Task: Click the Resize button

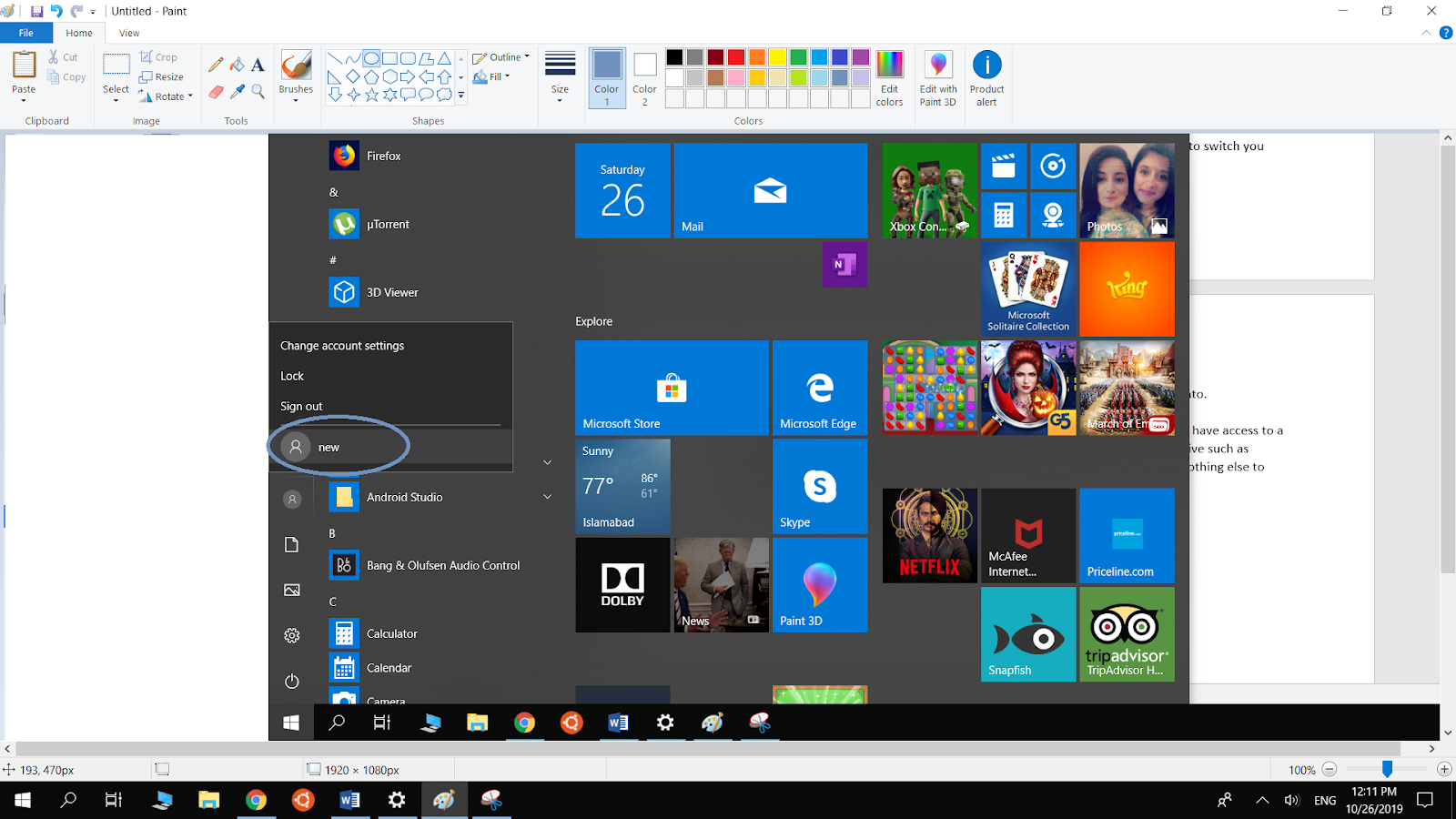Action: (161, 77)
